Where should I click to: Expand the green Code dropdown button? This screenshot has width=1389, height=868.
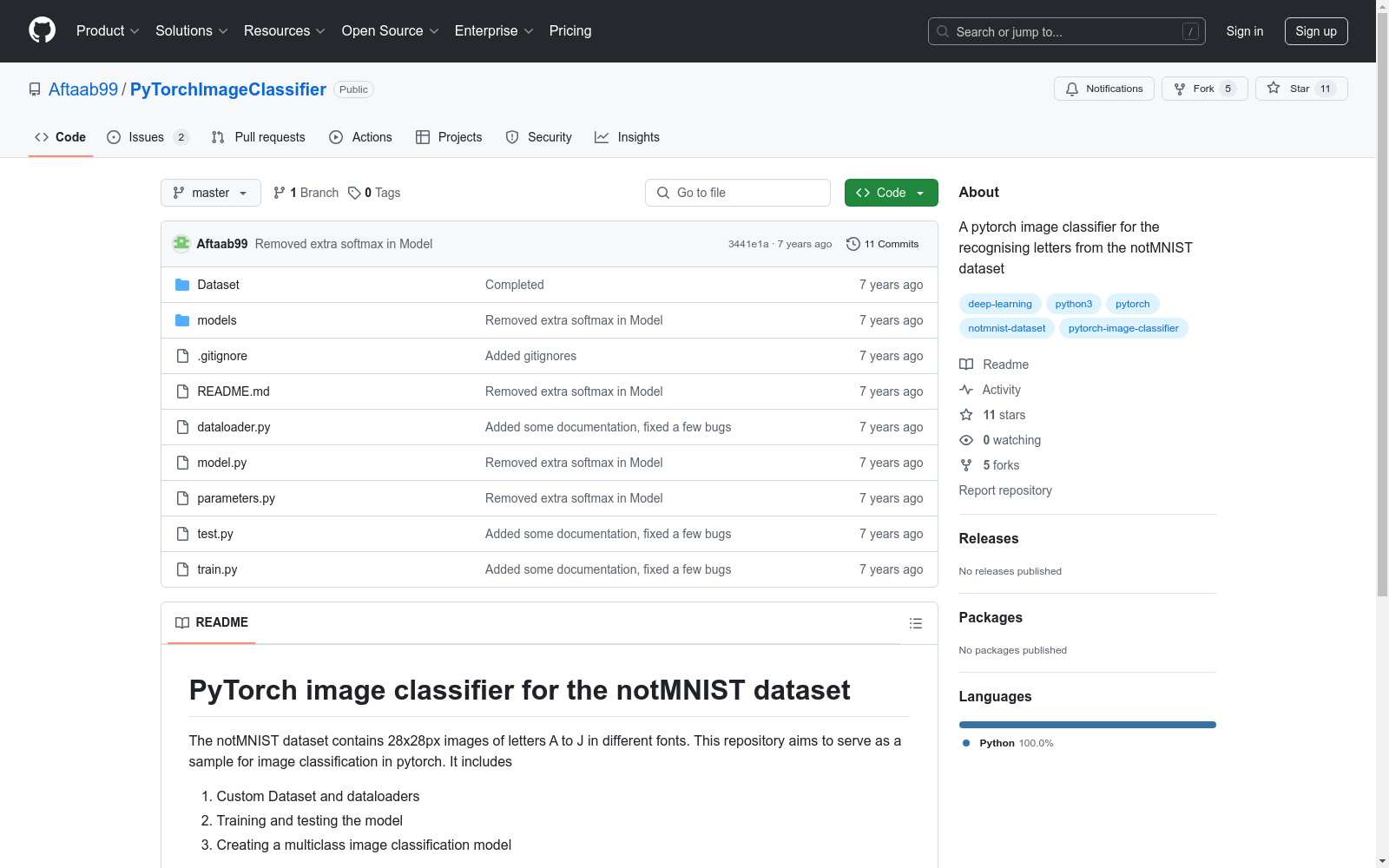click(892, 193)
